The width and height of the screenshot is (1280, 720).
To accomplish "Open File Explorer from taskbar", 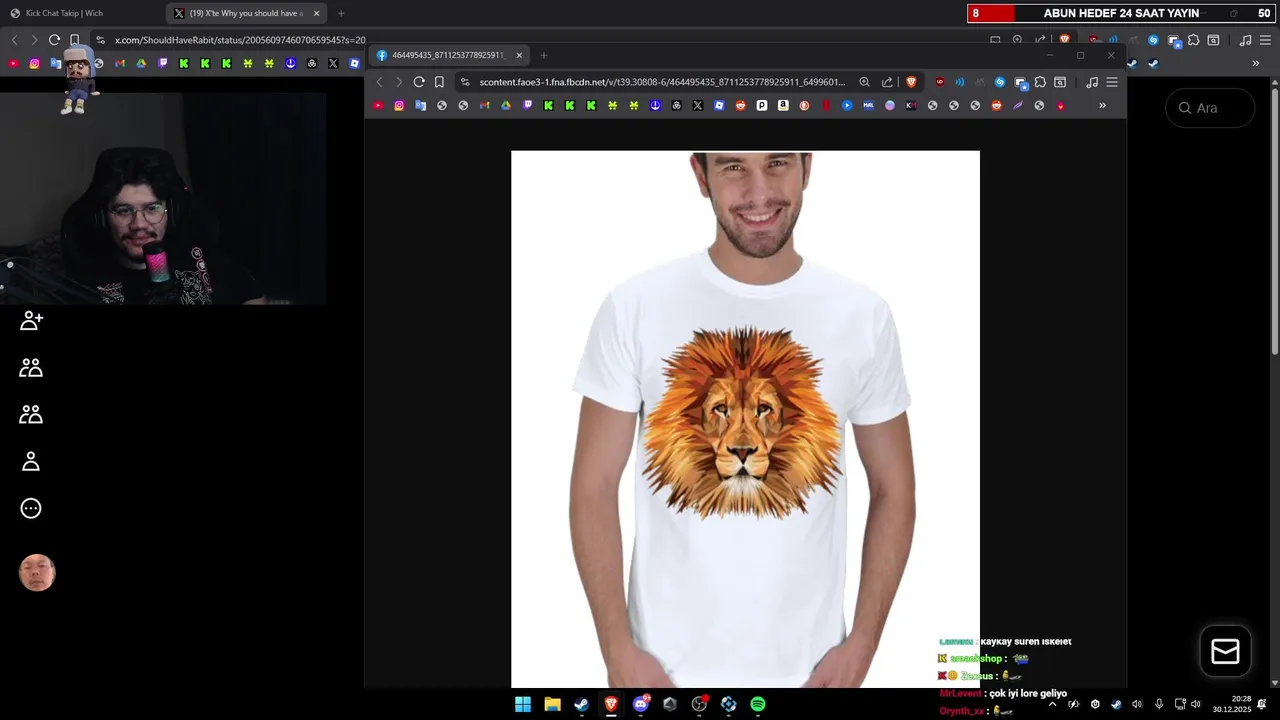I will 552,704.
